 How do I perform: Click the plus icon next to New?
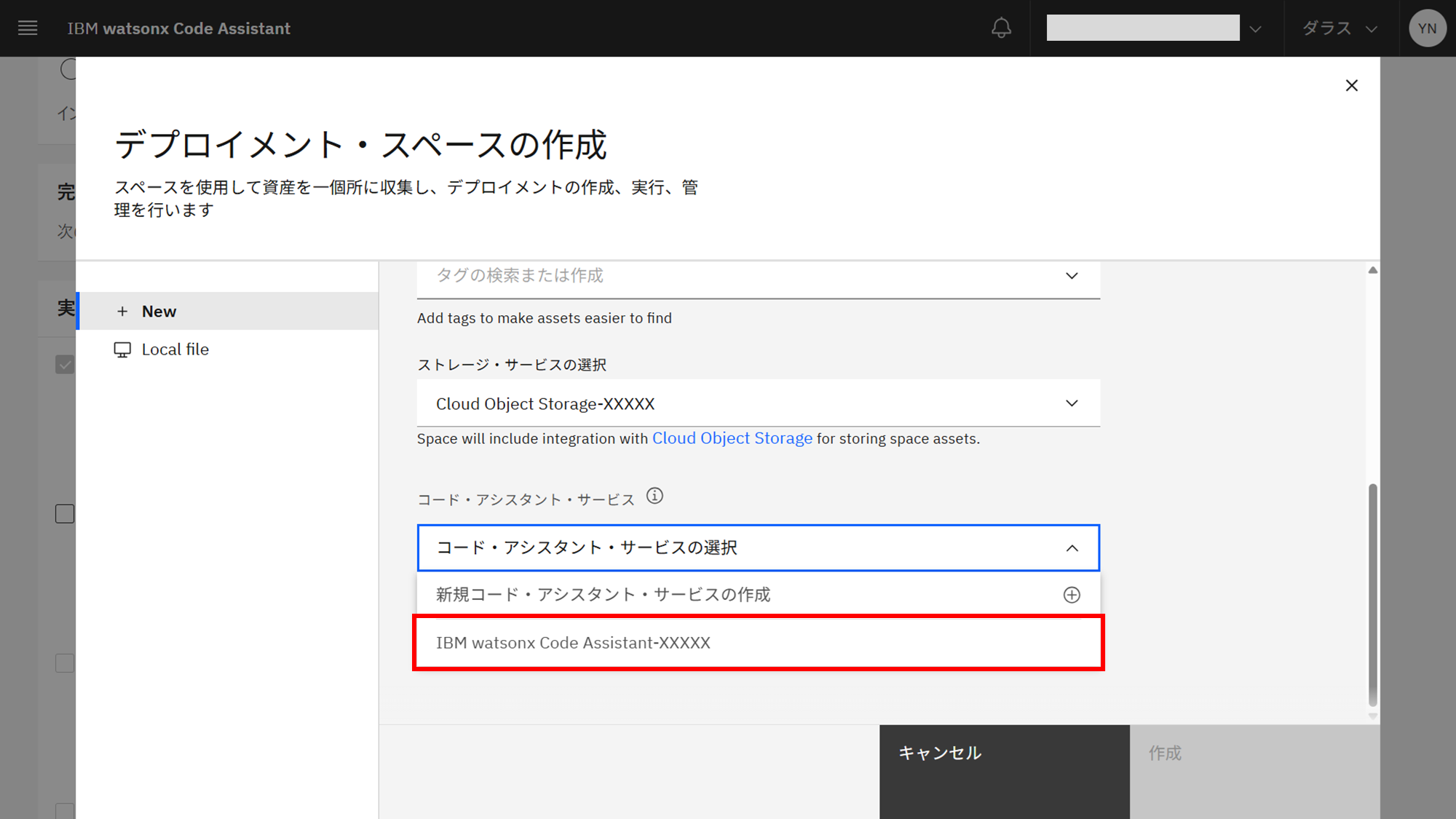[x=122, y=312]
